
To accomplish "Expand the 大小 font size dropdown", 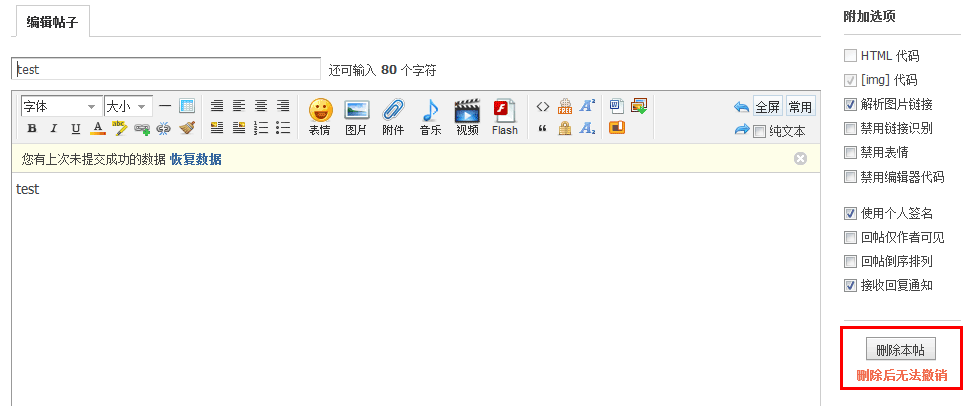I will [x=128, y=106].
